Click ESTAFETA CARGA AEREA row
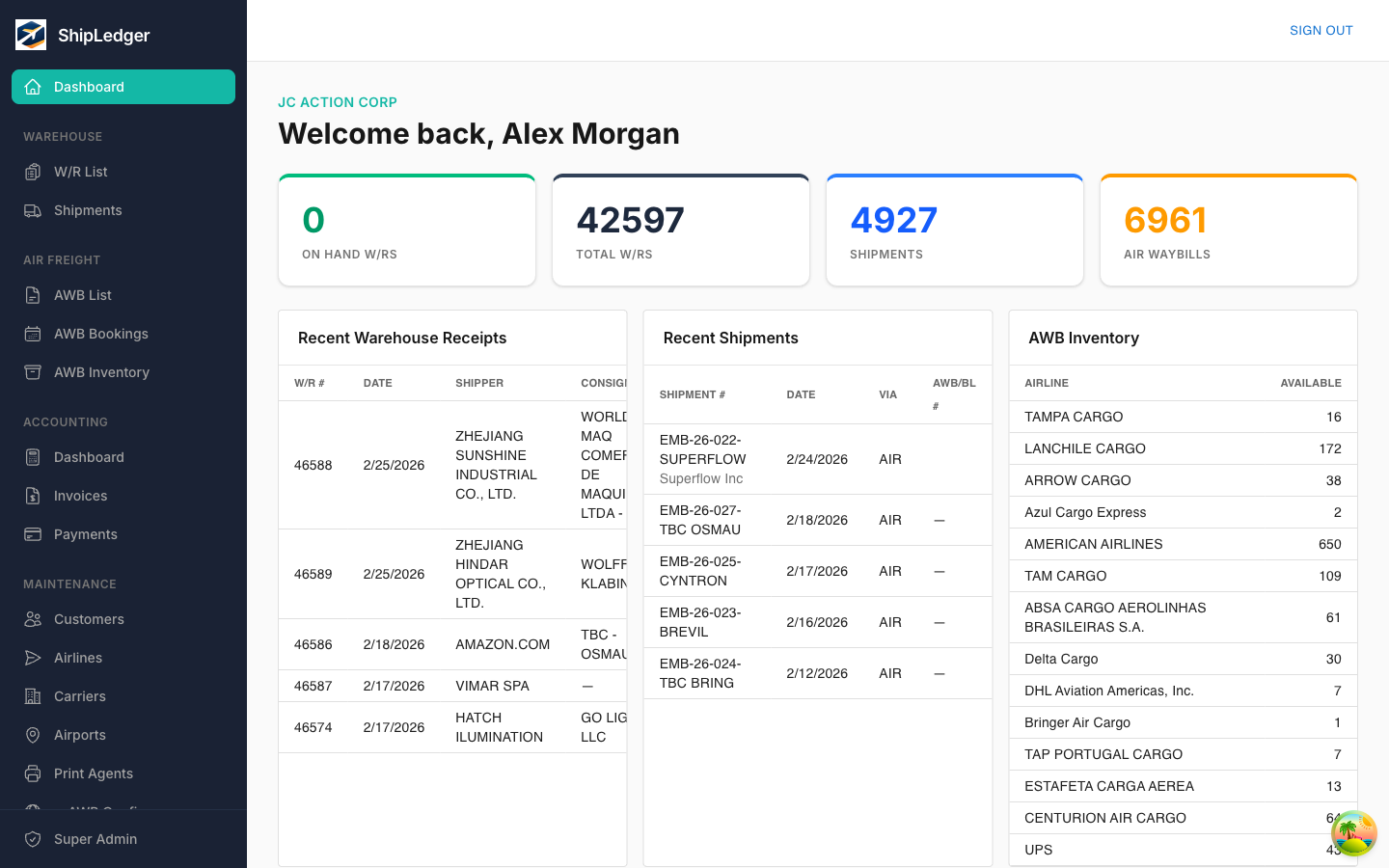The height and width of the screenshot is (868, 1389). [1183, 786]
